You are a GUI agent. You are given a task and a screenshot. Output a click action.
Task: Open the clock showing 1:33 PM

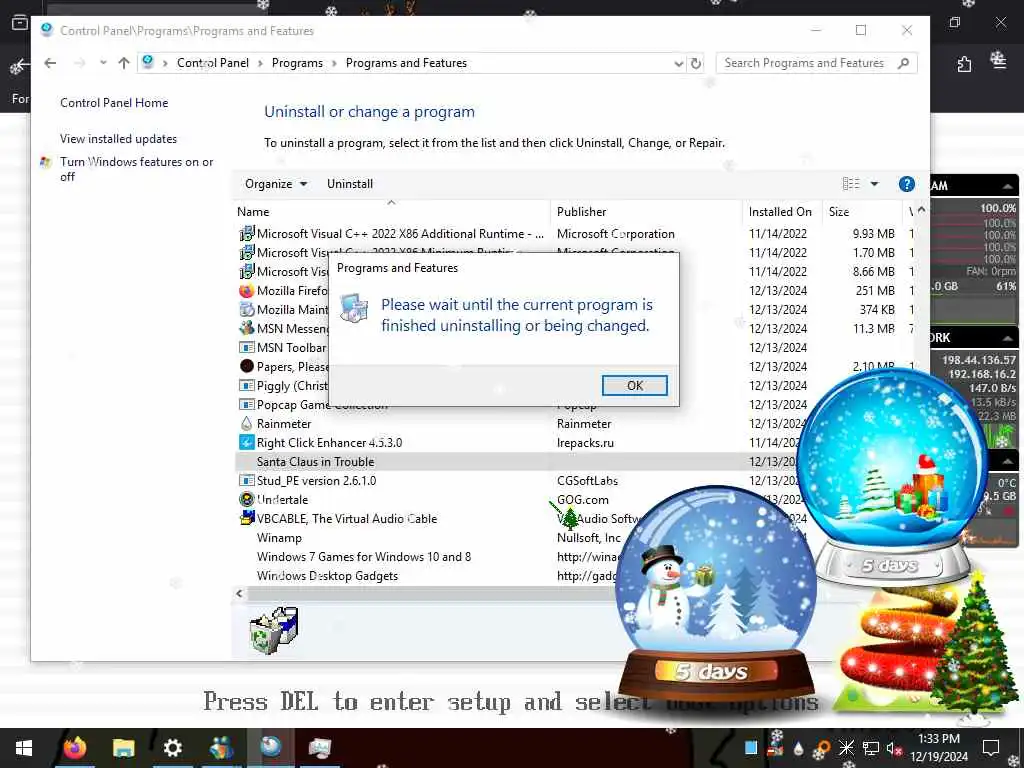pos(938,748)
